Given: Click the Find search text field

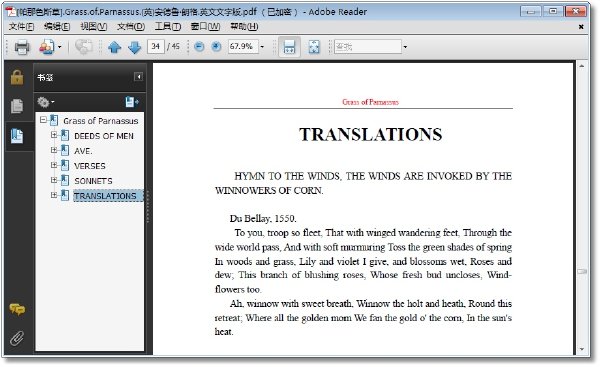Looking at the screenshot, I should click(x=368, y=47).
